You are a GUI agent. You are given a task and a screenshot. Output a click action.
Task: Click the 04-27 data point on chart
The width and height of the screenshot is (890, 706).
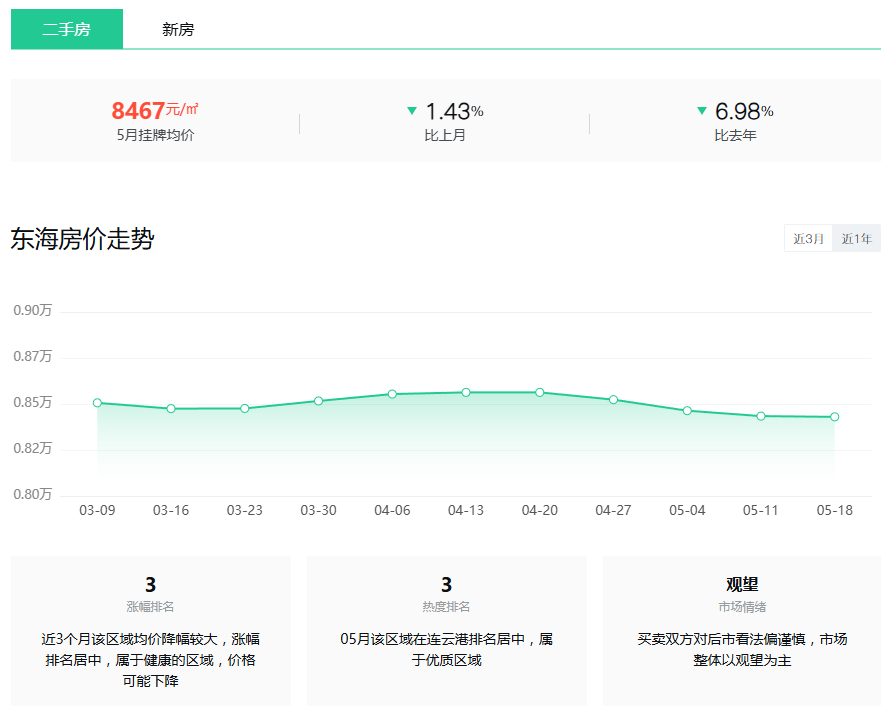pyautogui.click(x=614, y=400)
